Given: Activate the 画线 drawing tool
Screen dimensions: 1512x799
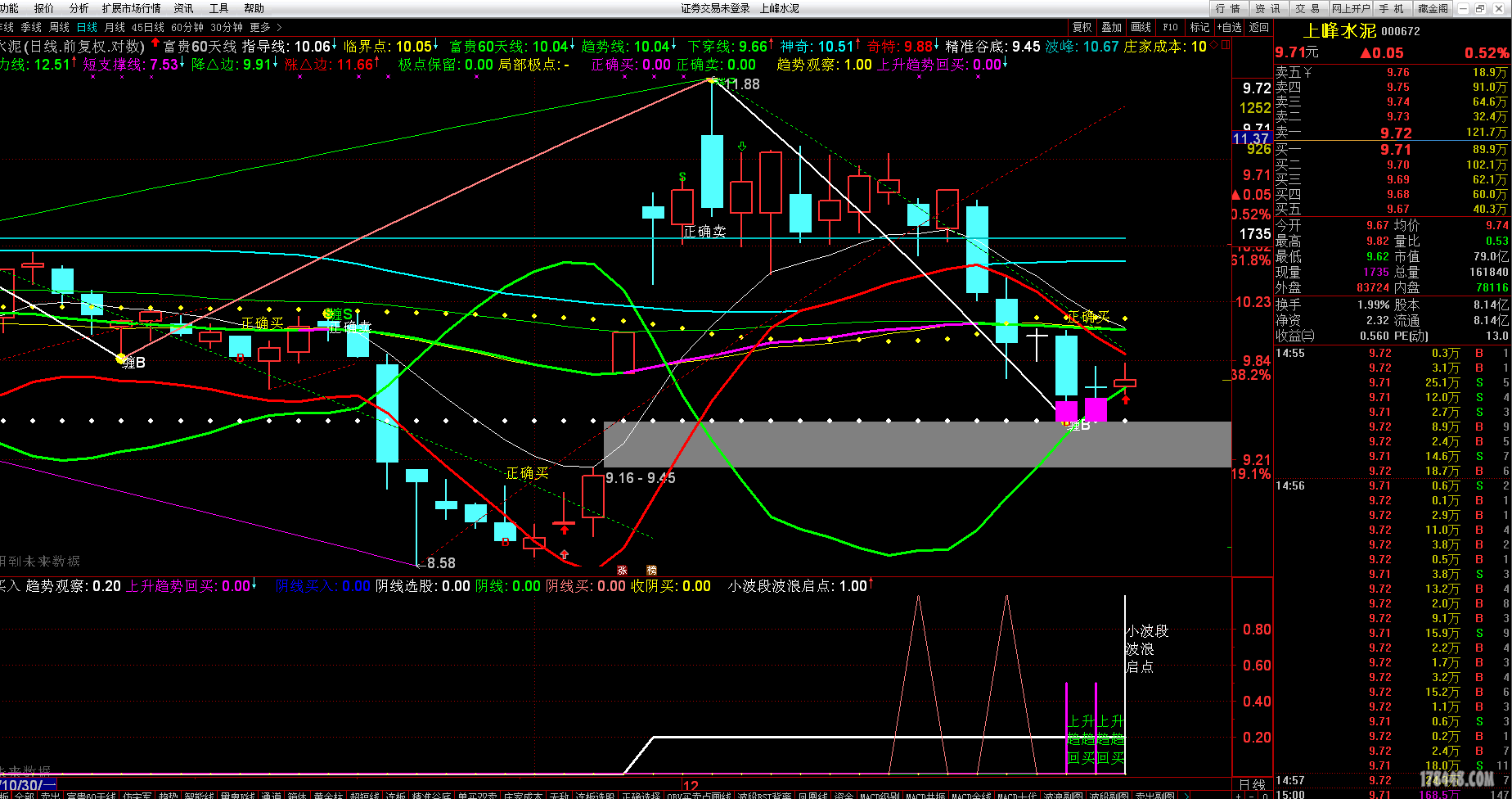Looking at the screenshot, I should [1141, 27].
